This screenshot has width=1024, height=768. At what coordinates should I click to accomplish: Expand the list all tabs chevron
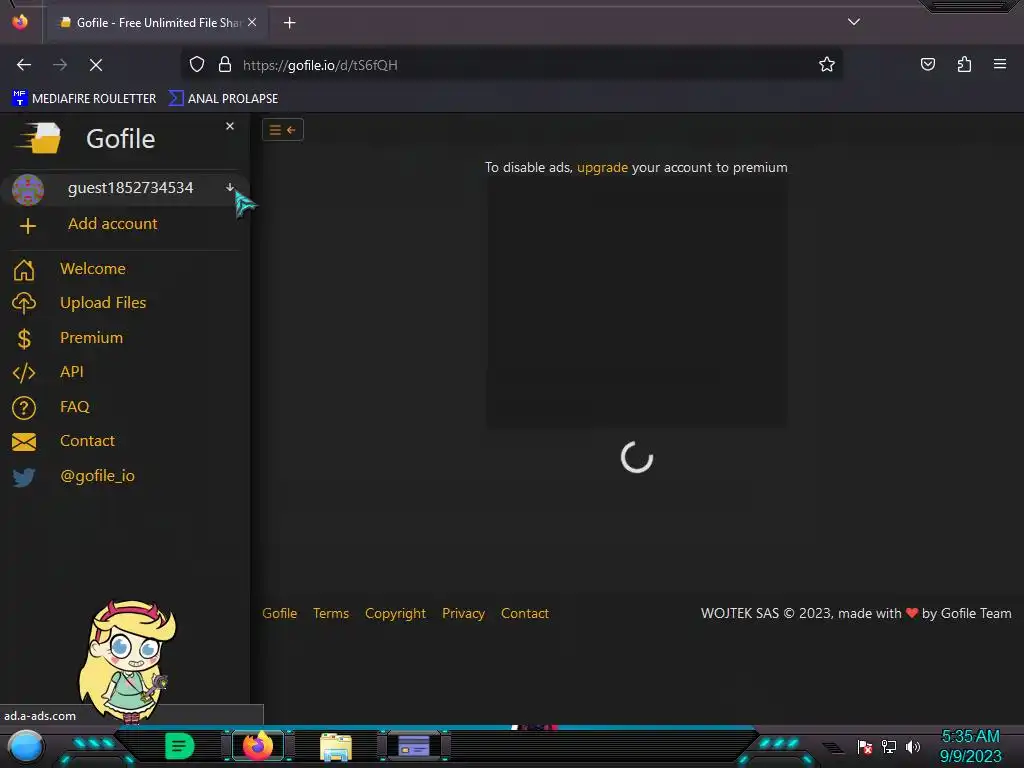click(x=854, y=22)
